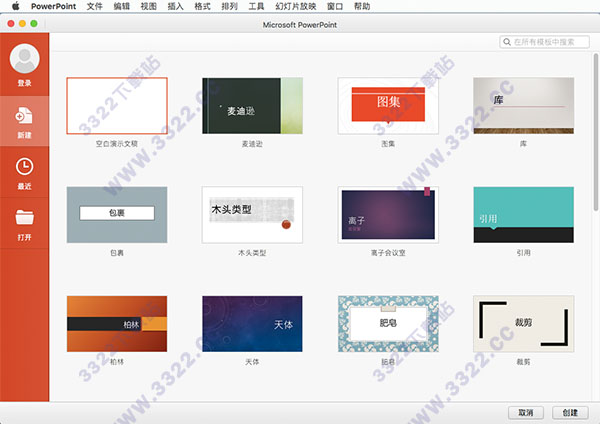Open the 格式 menu
This screenshot has height=424, width=600.
[x=202, y=6]
